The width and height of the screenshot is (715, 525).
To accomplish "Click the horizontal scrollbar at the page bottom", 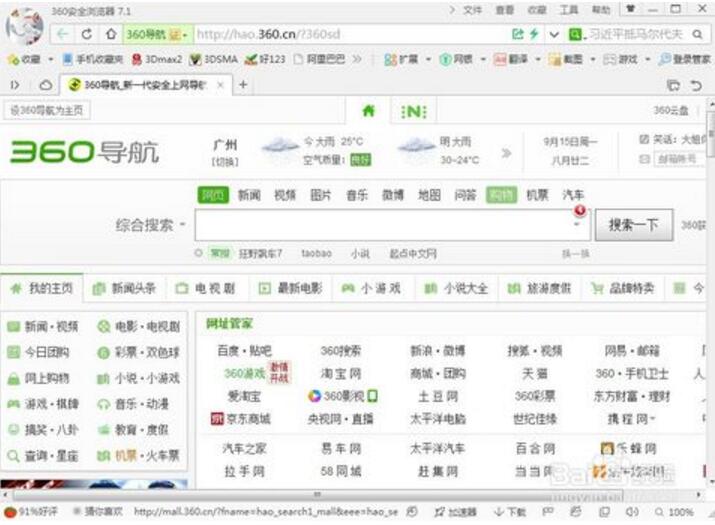I will 317,494.
